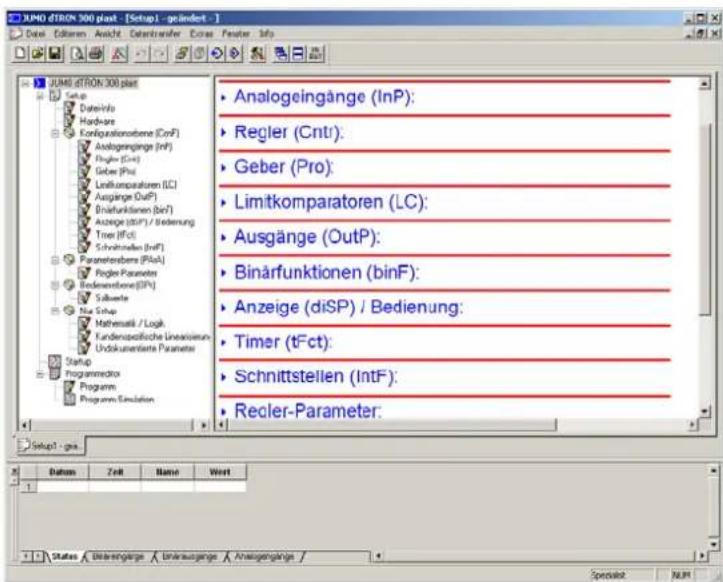
Task: Select the Status bottom tab
Action: 64,557
